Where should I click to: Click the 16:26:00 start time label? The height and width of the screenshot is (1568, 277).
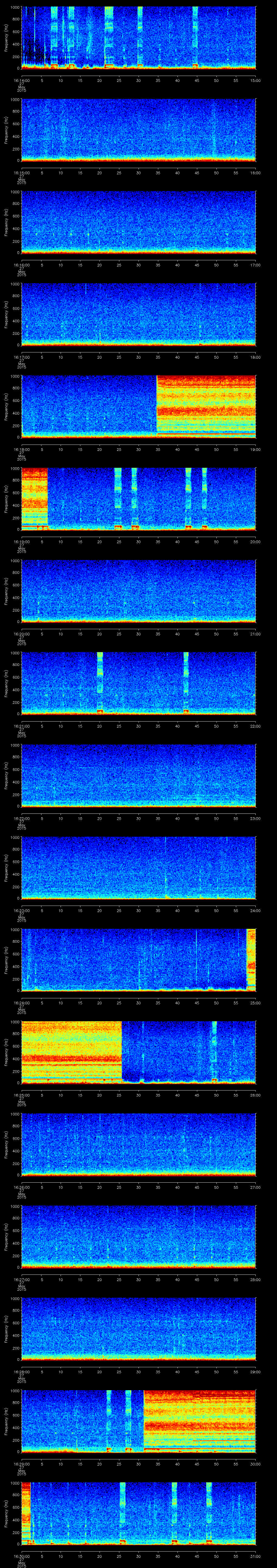(21, 1187)
